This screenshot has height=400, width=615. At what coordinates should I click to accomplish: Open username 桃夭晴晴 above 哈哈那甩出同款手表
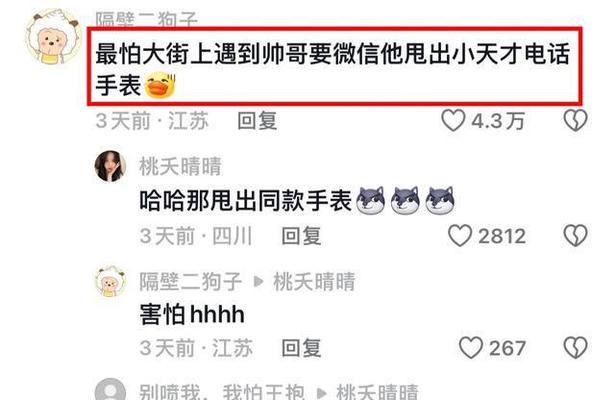(x=180, y=166)
